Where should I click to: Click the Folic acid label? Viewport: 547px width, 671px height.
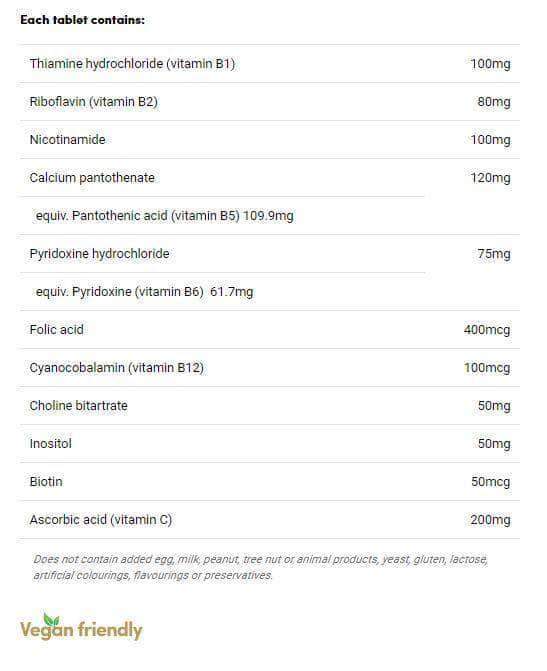pyautogui.click(x=56, y=330)
